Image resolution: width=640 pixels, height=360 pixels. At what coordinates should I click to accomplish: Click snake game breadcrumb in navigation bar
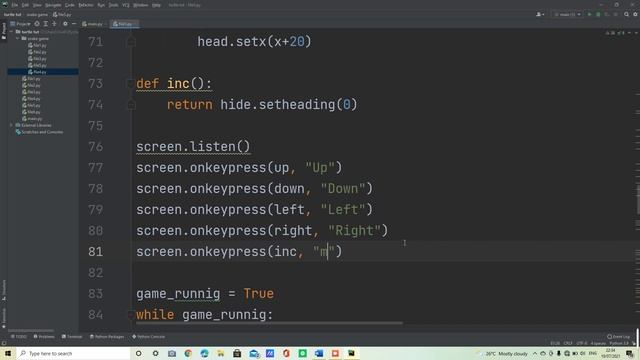[37, 14]
